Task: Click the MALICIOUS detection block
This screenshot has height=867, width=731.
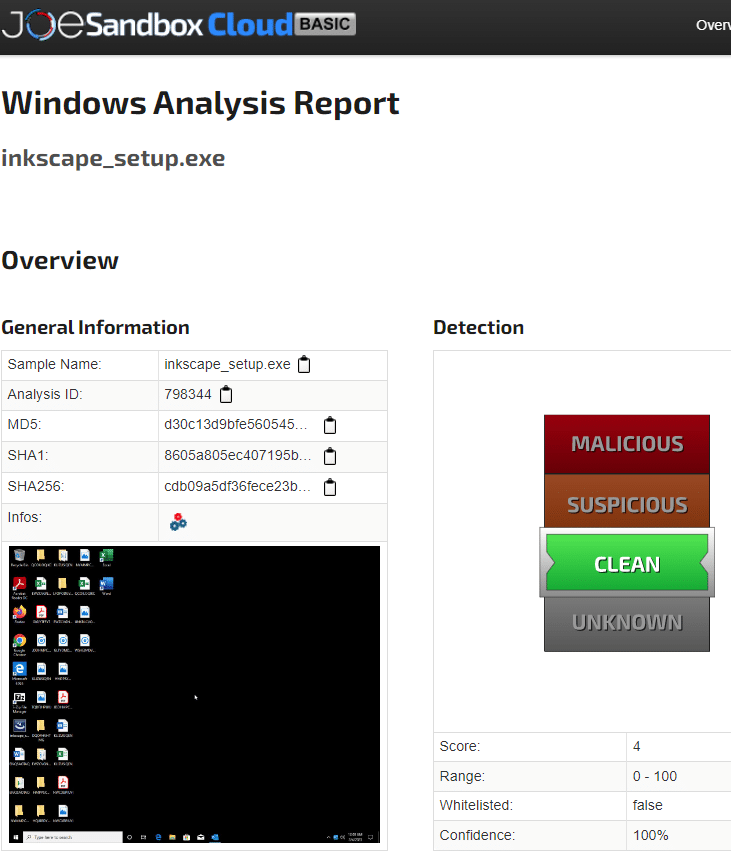Action: (x=626, y=444)
